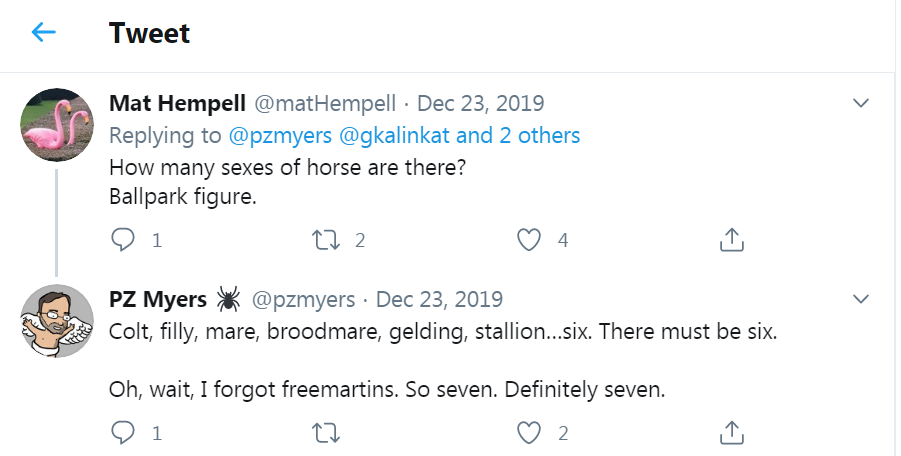Reply to PZ Myers' tweet

(x=123, y=433)
